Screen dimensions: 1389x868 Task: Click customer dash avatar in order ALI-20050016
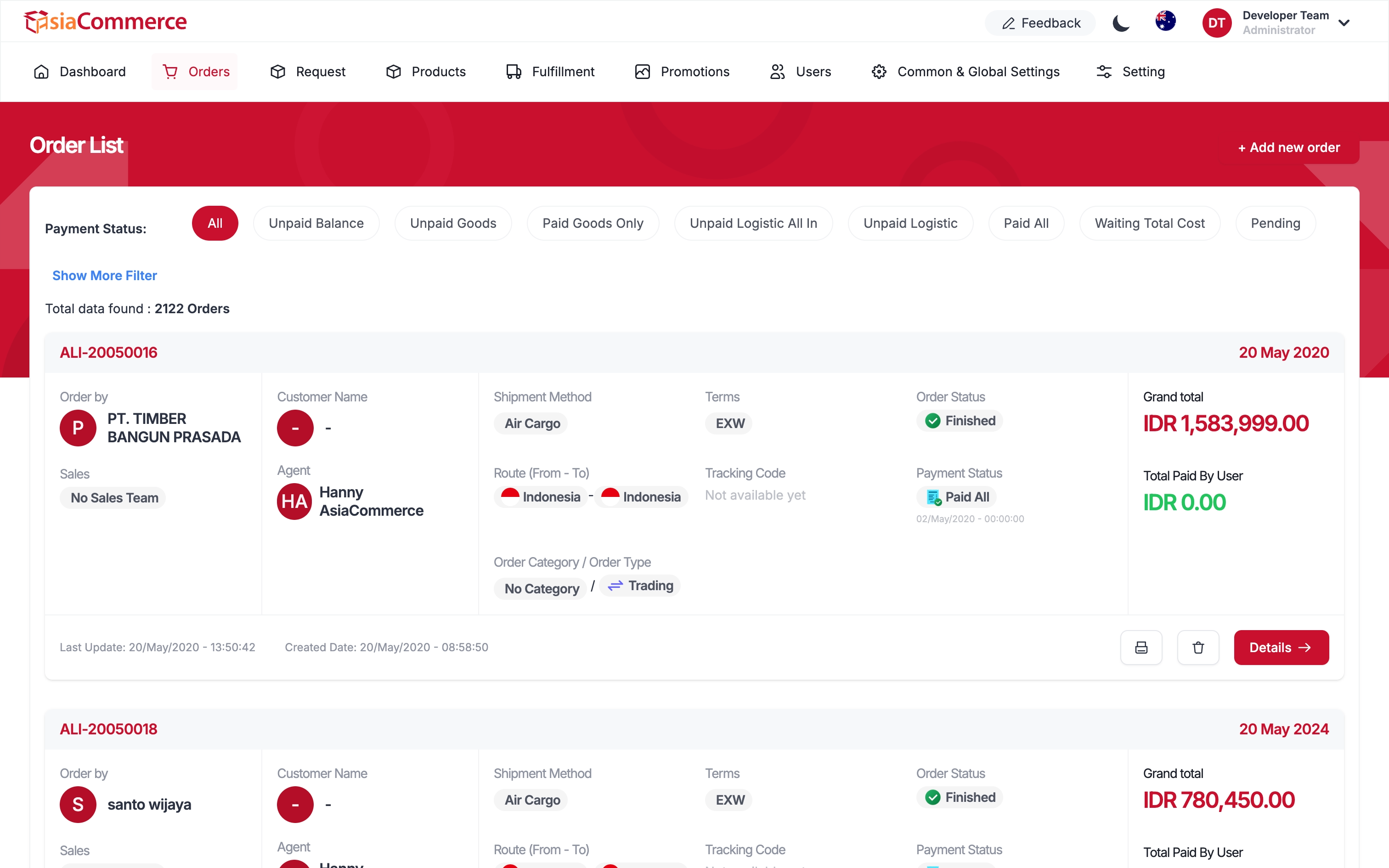point(295,428)
